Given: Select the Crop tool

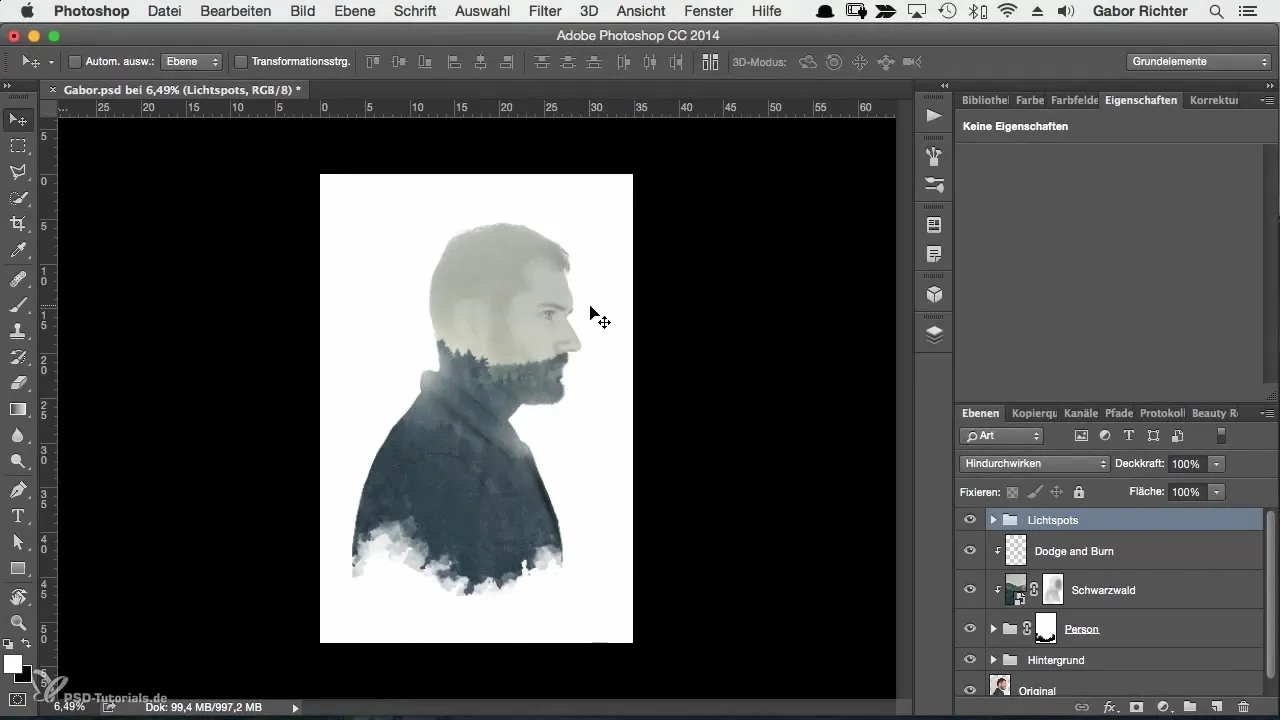Looking at the screenshot, I should tap(18, 224).
